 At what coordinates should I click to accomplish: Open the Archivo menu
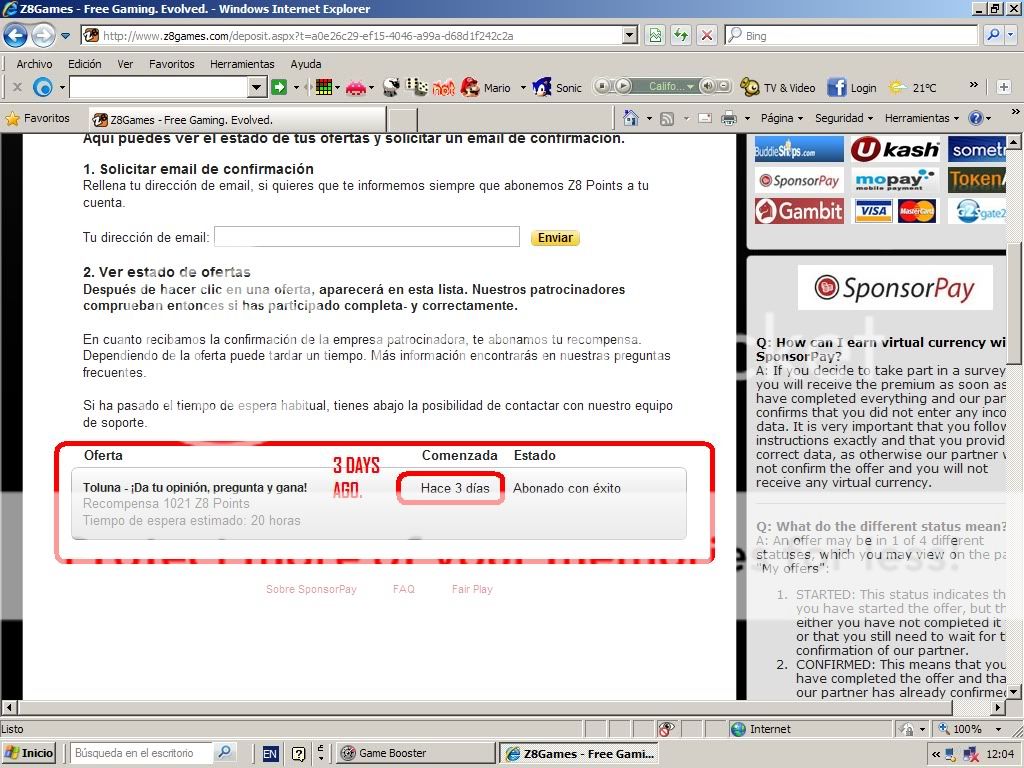point(34,64)
